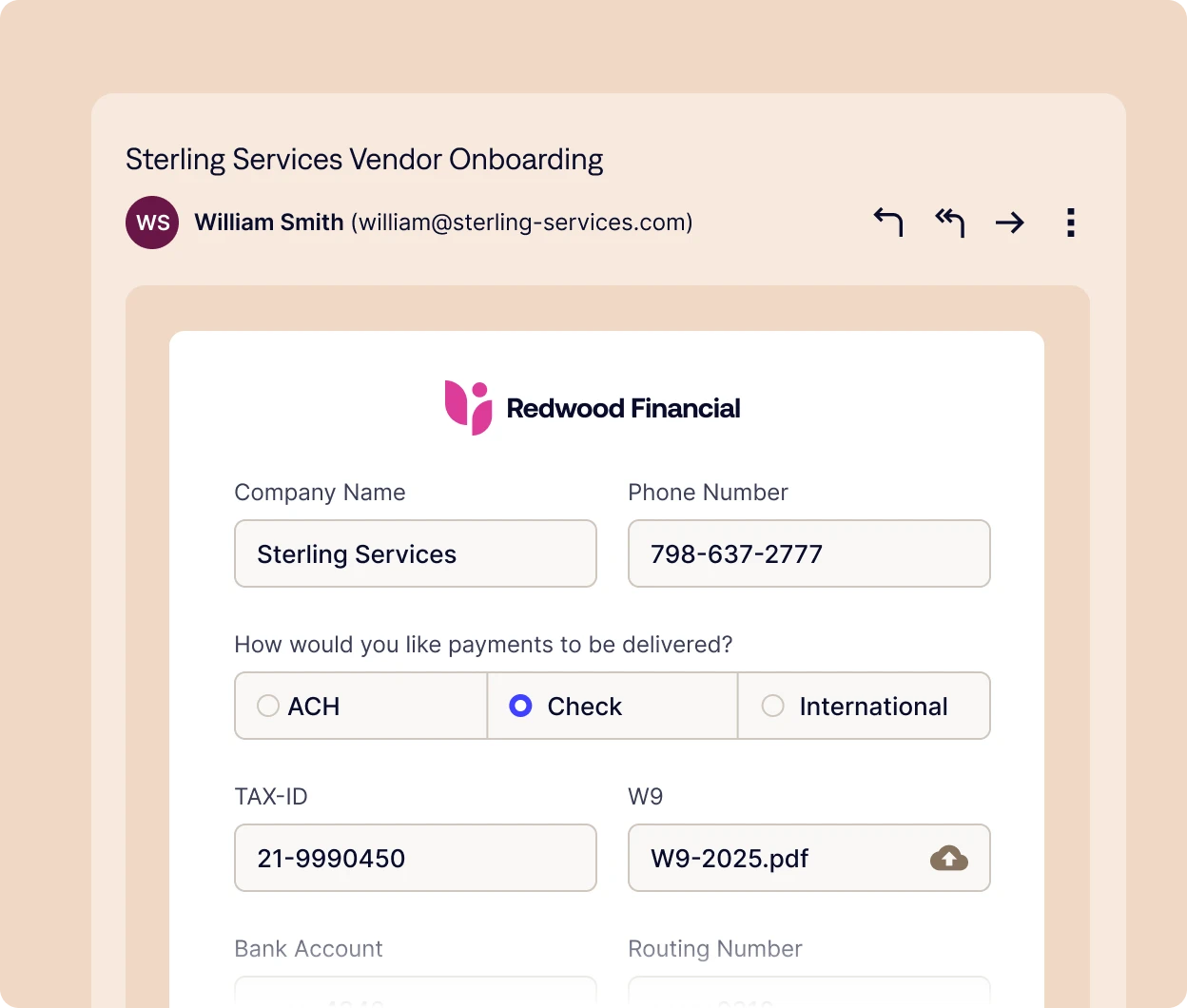This screenshot has height=1008, width=1187.
Task: Select the ACH payment option
Action: coord(268,706)
